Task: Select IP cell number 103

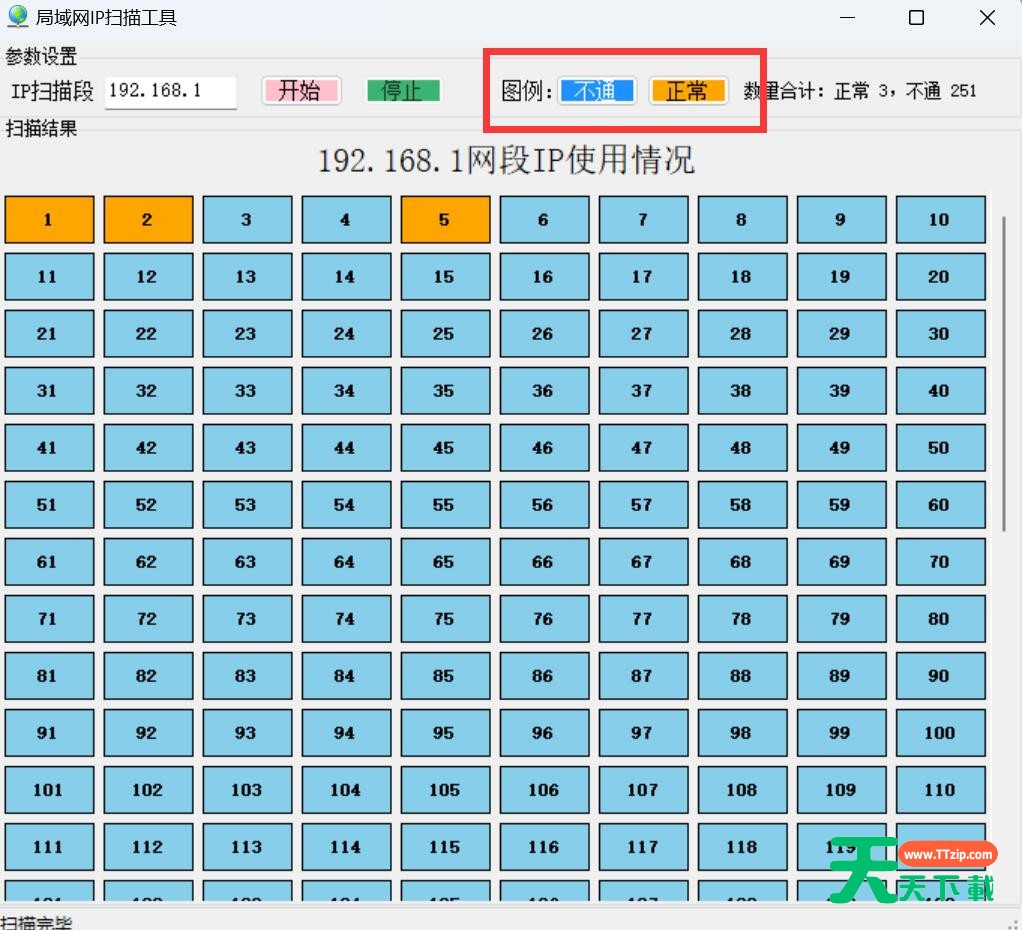Action: [x=247, y=790]
